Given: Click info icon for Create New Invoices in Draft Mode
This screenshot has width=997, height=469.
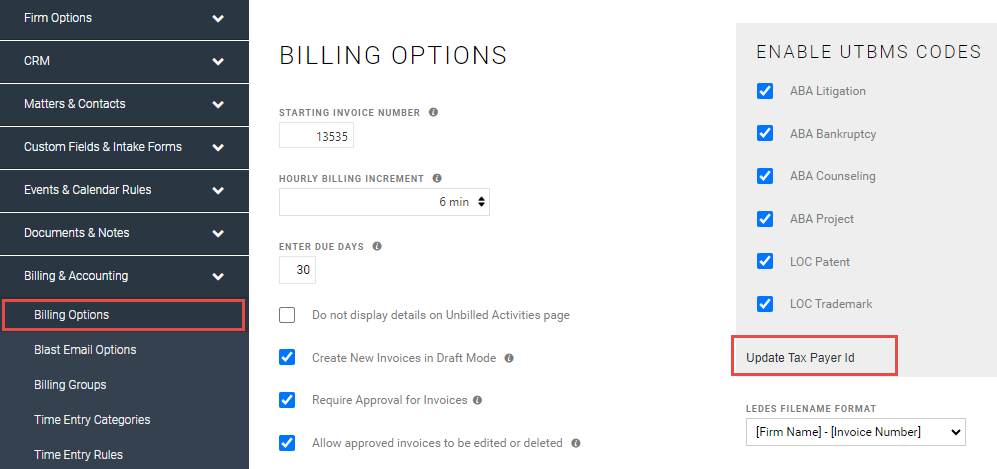Looking at the screenshot, I should click(x=509, y=358).
